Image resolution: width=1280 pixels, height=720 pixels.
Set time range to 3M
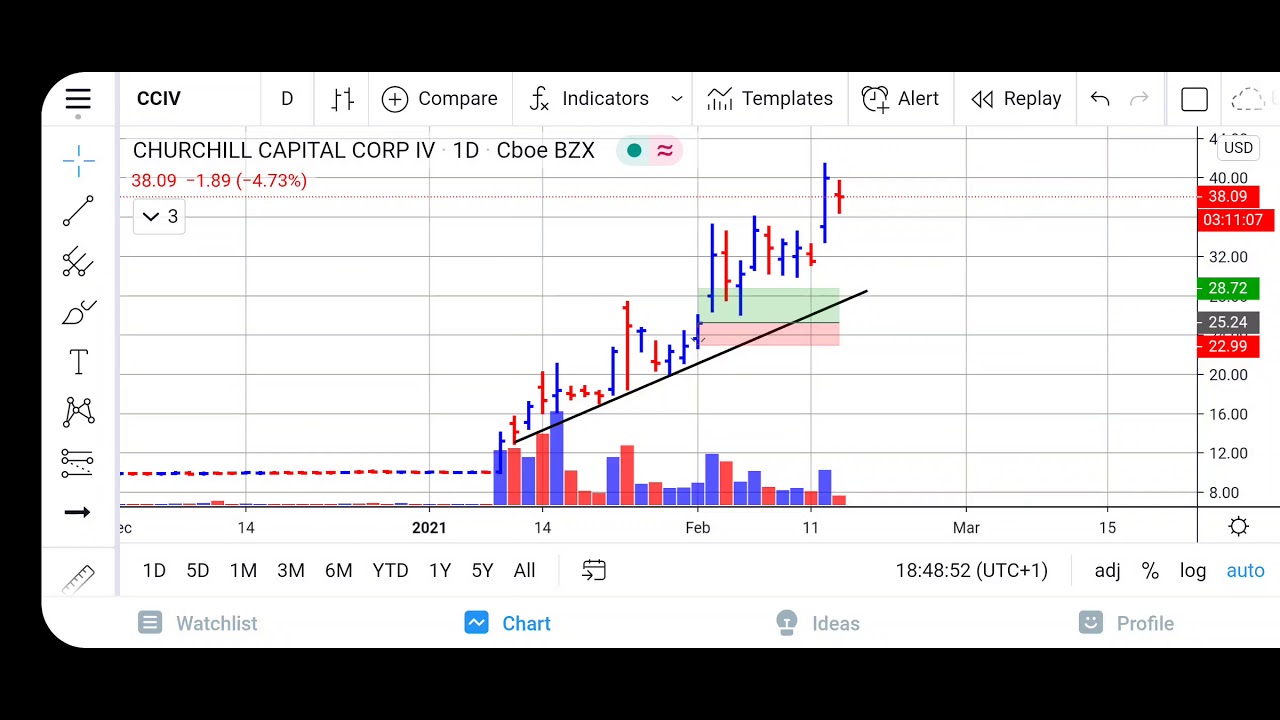tap(291, 570)
